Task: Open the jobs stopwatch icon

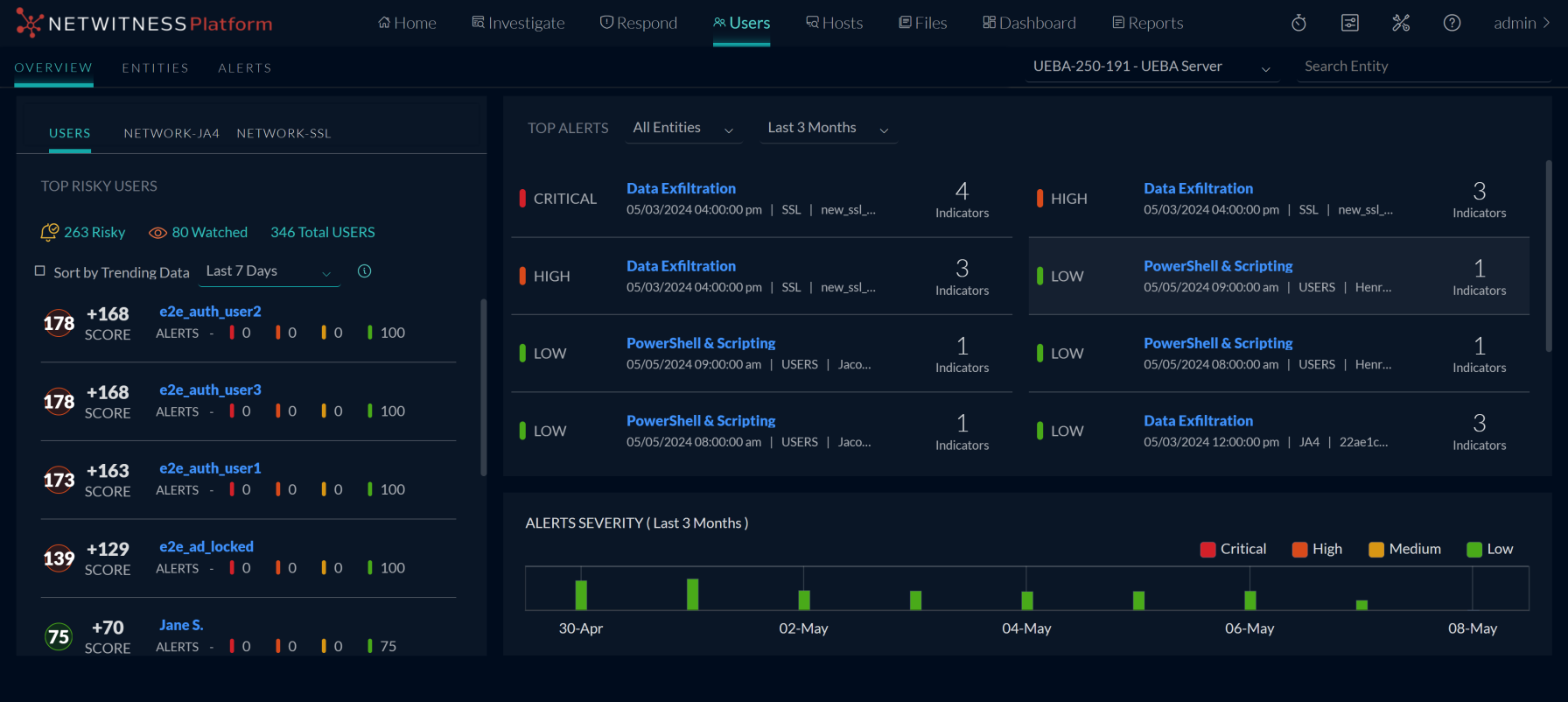Action: [1299, 23]
